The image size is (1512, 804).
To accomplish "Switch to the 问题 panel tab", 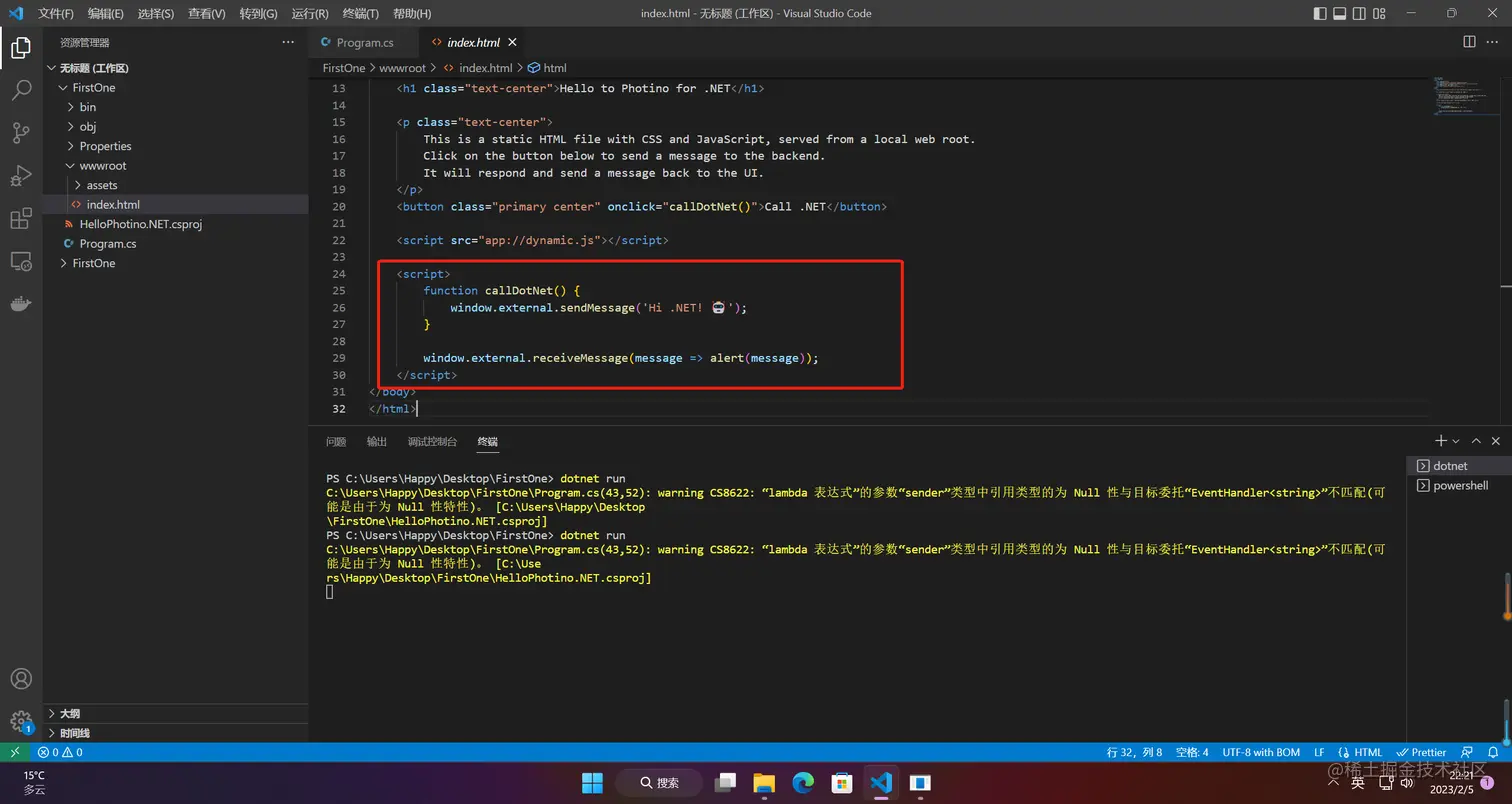I will [x=336, y=441].
